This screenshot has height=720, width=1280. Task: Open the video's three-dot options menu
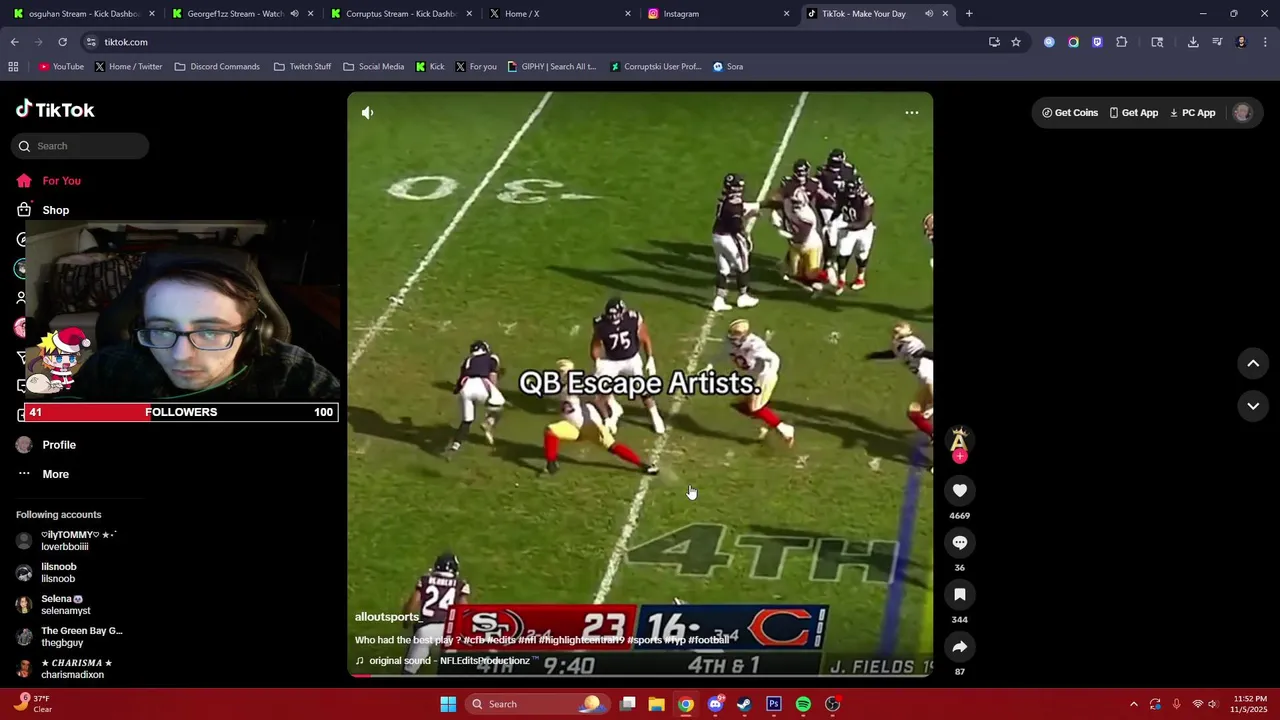[x=912, y=113]
